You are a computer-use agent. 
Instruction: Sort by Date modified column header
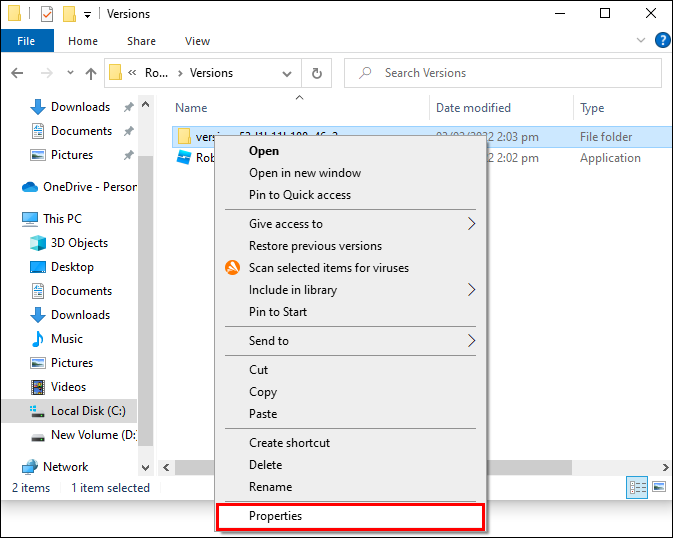click(473, 108)
